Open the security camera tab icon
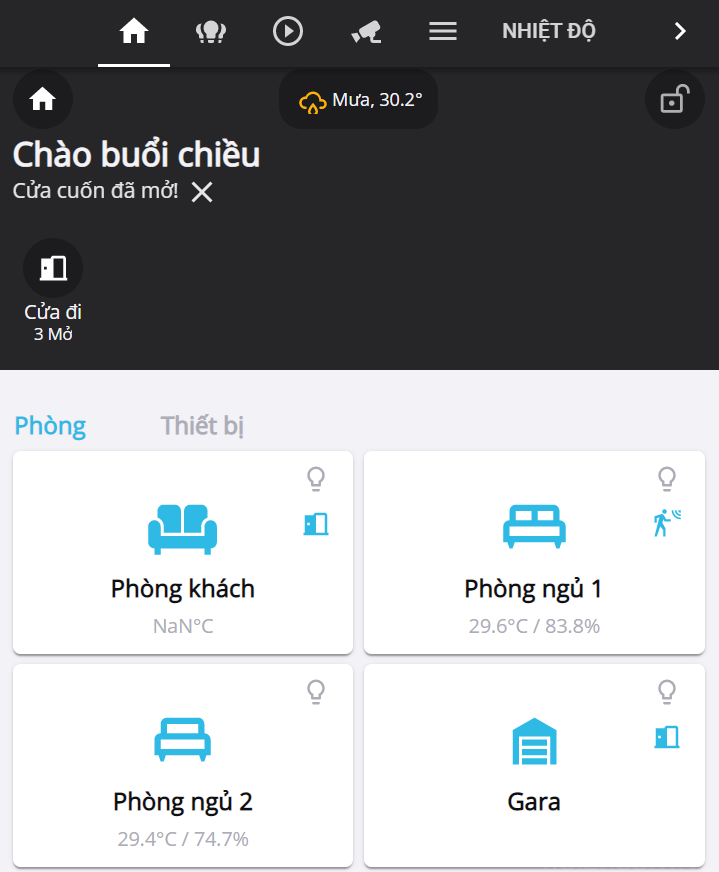 coord(366,32)
